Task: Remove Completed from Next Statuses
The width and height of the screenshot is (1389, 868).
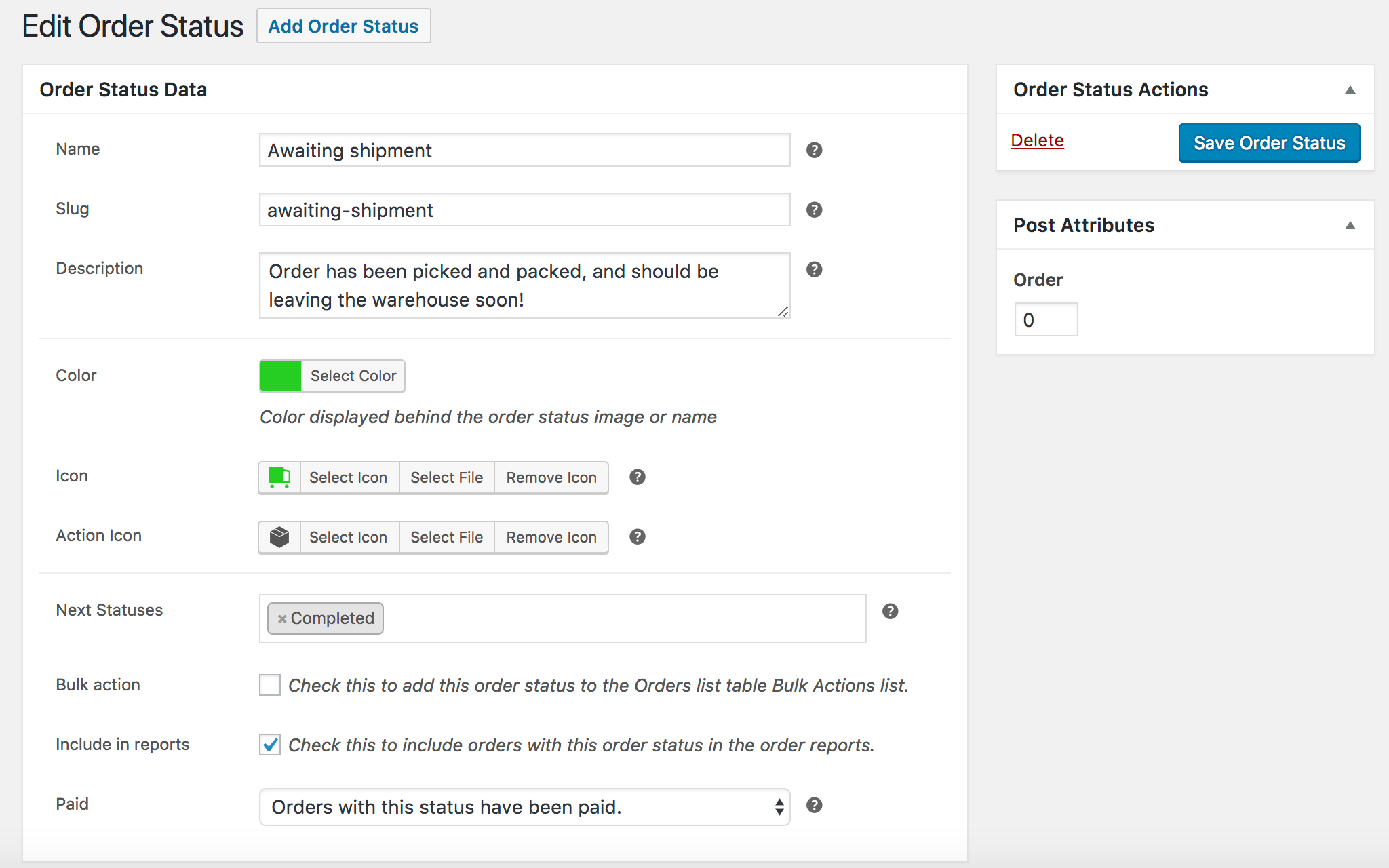Action: coord(282,618)
